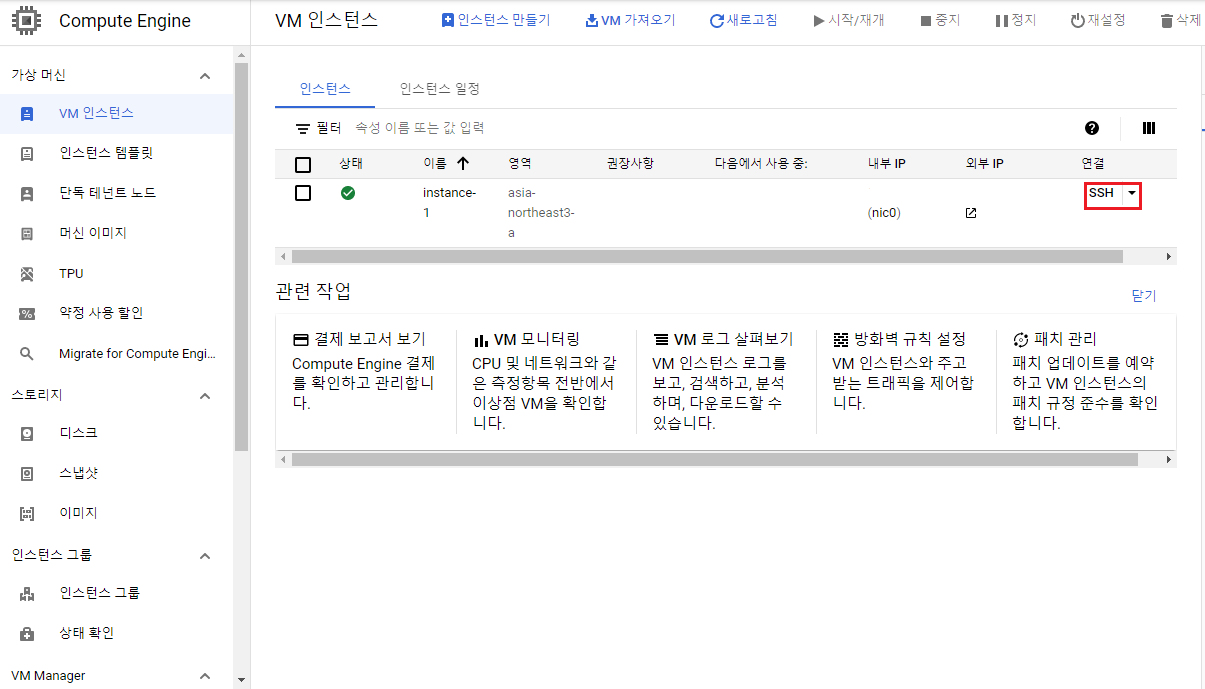1205x689 pixels.
Task: Click the 이름 column sort arrow
Action: click(462, 164)
